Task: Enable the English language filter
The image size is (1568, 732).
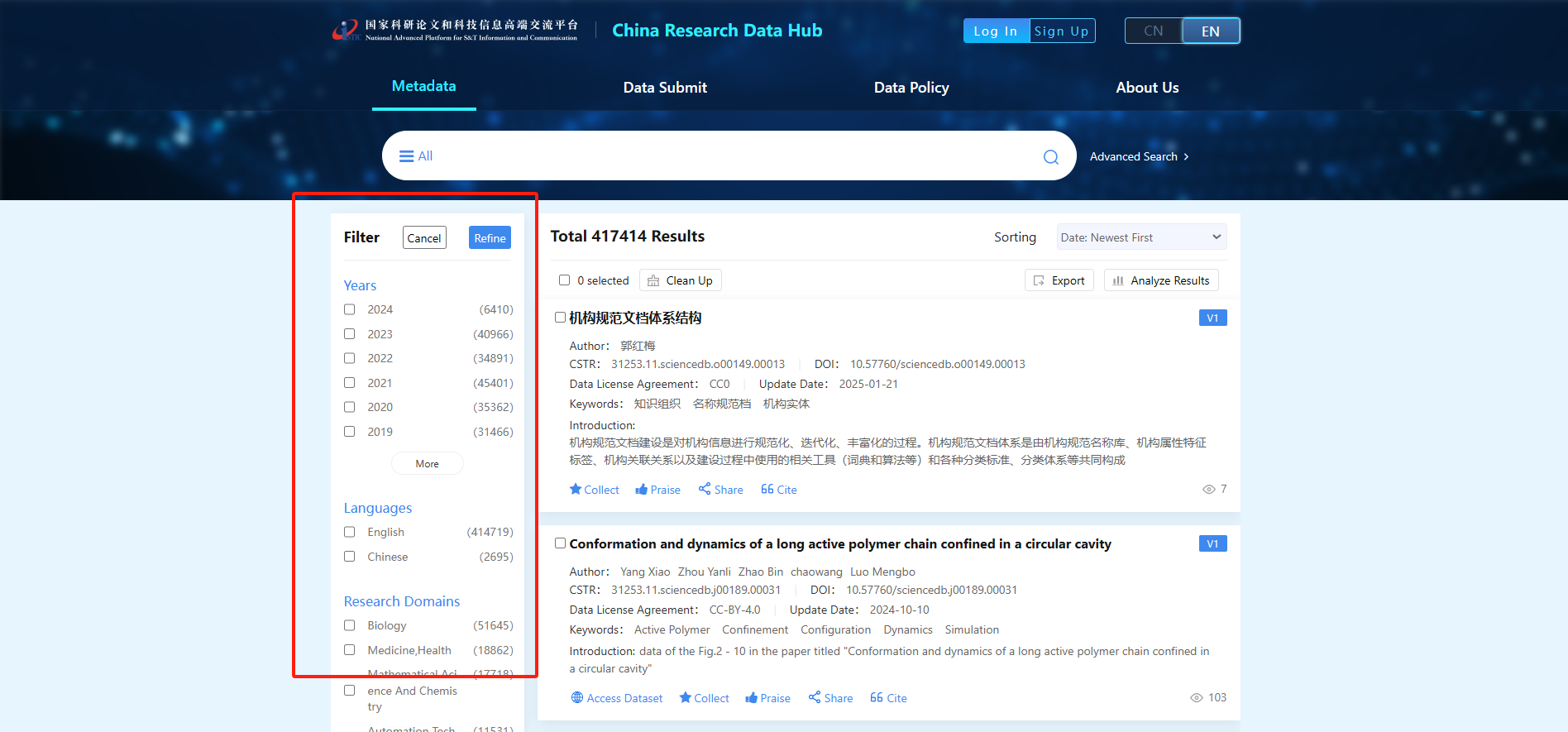Action: 350,533
